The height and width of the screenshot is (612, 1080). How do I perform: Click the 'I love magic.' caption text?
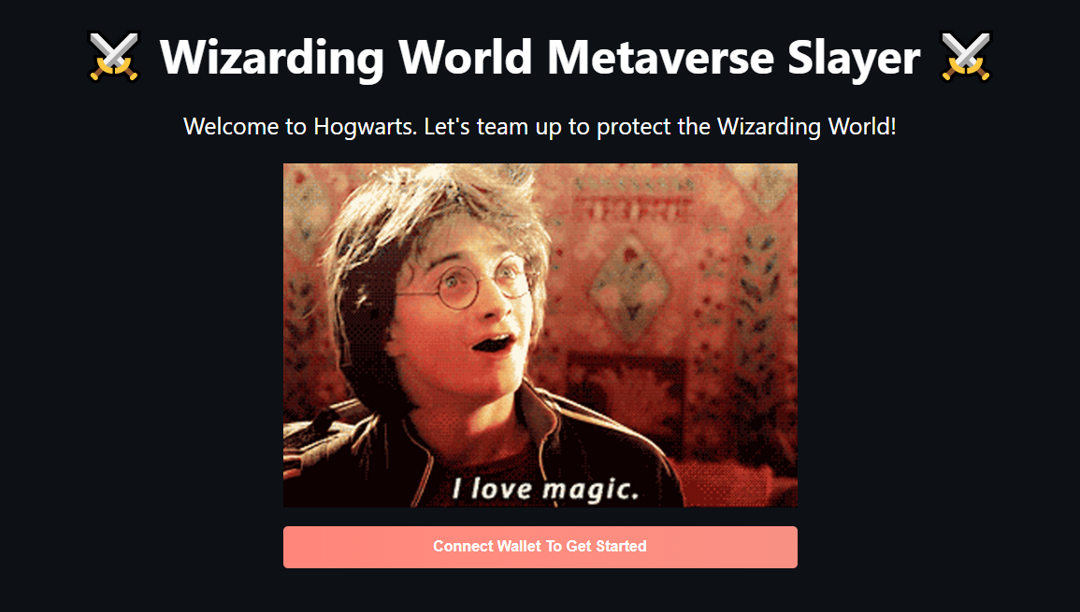tap(546, 489)
